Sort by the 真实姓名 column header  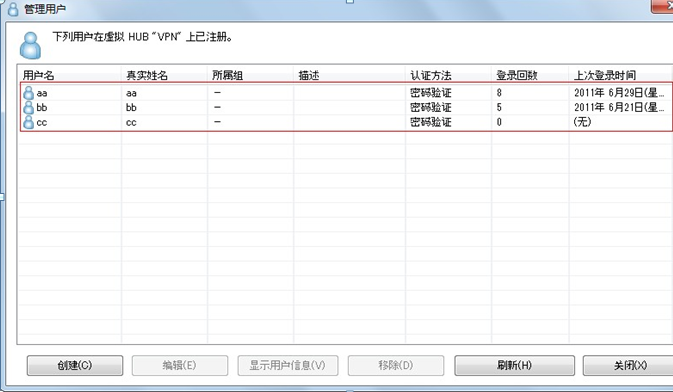147,76
